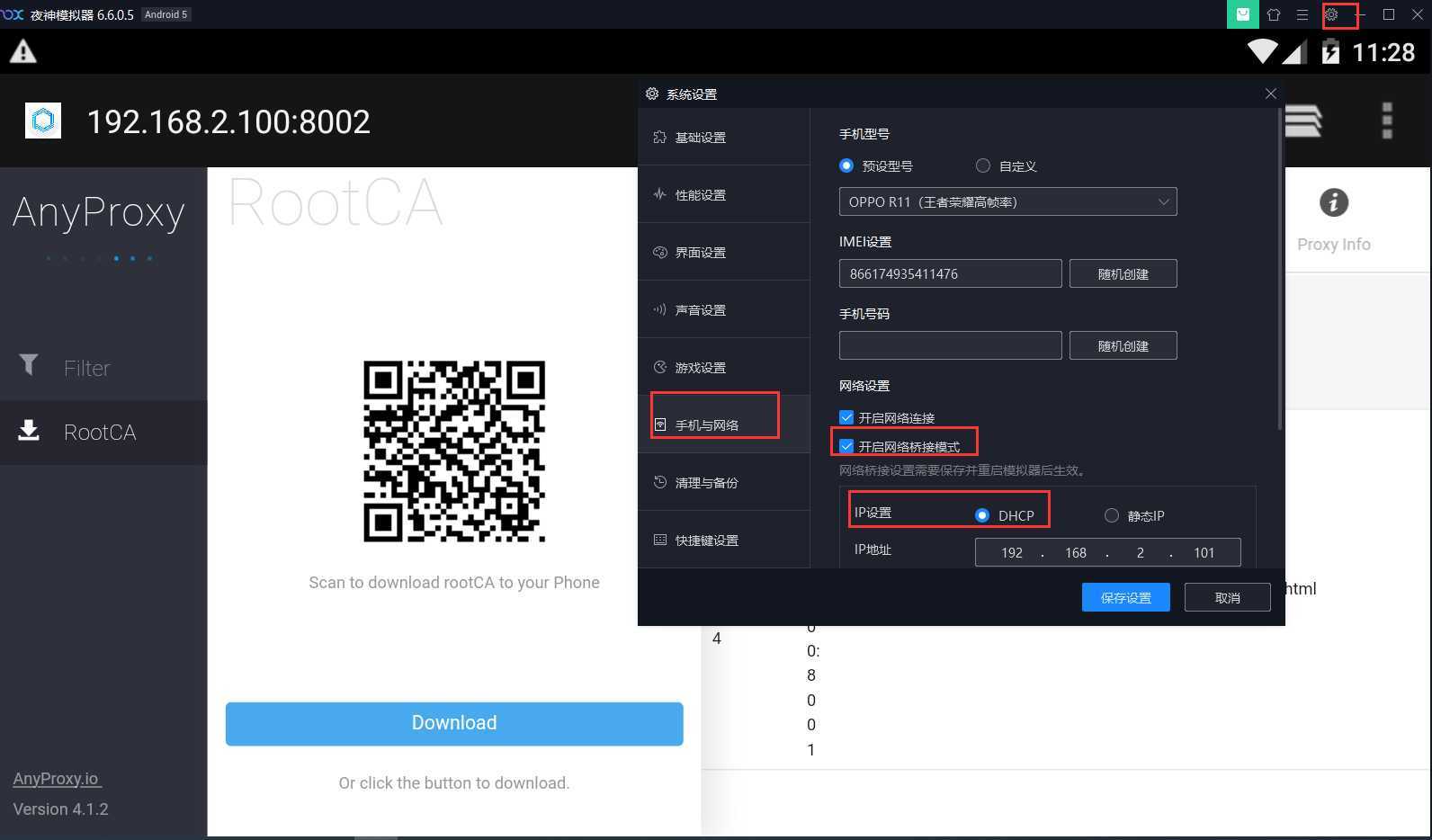Click the warning triangle notification icon
Viewport: 1432px width, 840px height.
22,51
